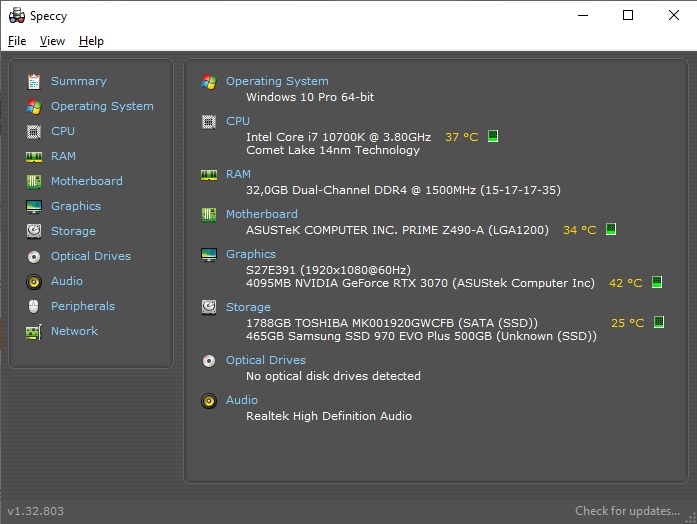
Task: Click the RAM icon in main panel
Action: tap(209, 175)
